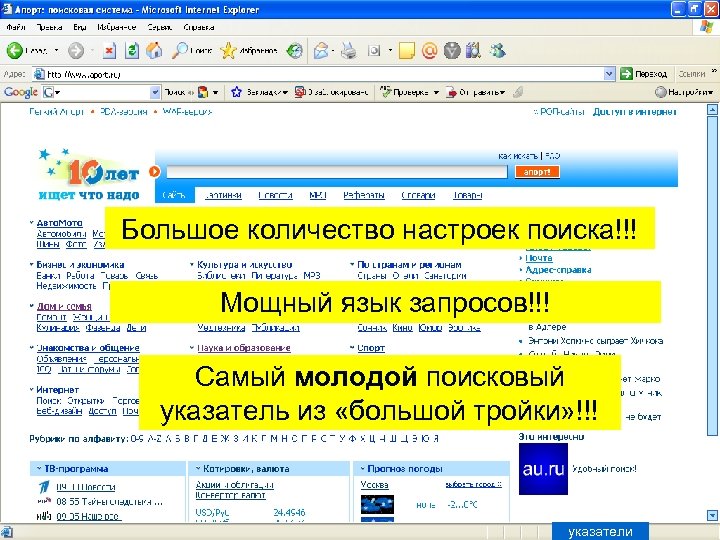Open the Справка menu
720x540 pixels.
(x=199, y=27)
